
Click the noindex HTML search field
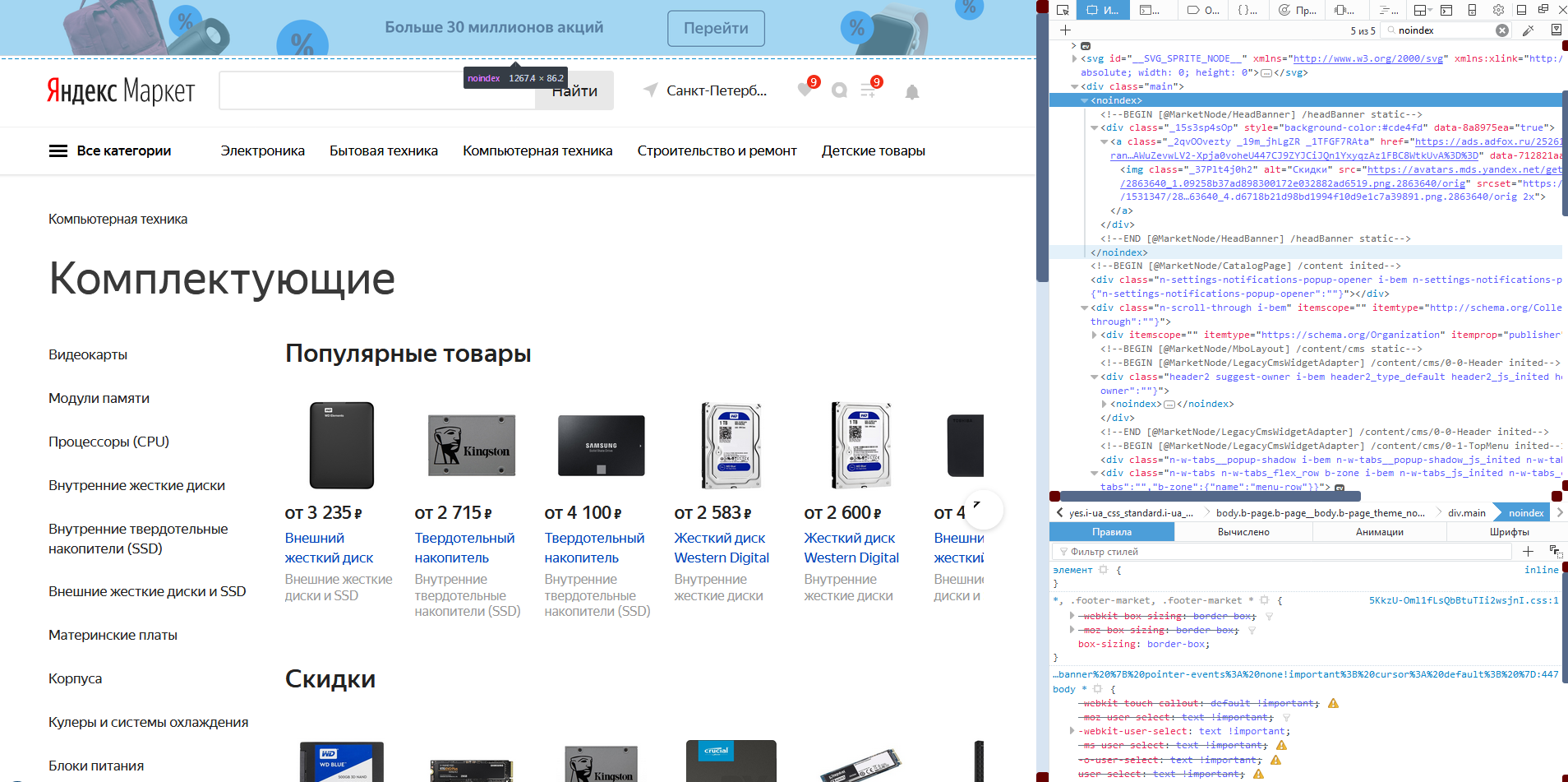pos(1444,30)
